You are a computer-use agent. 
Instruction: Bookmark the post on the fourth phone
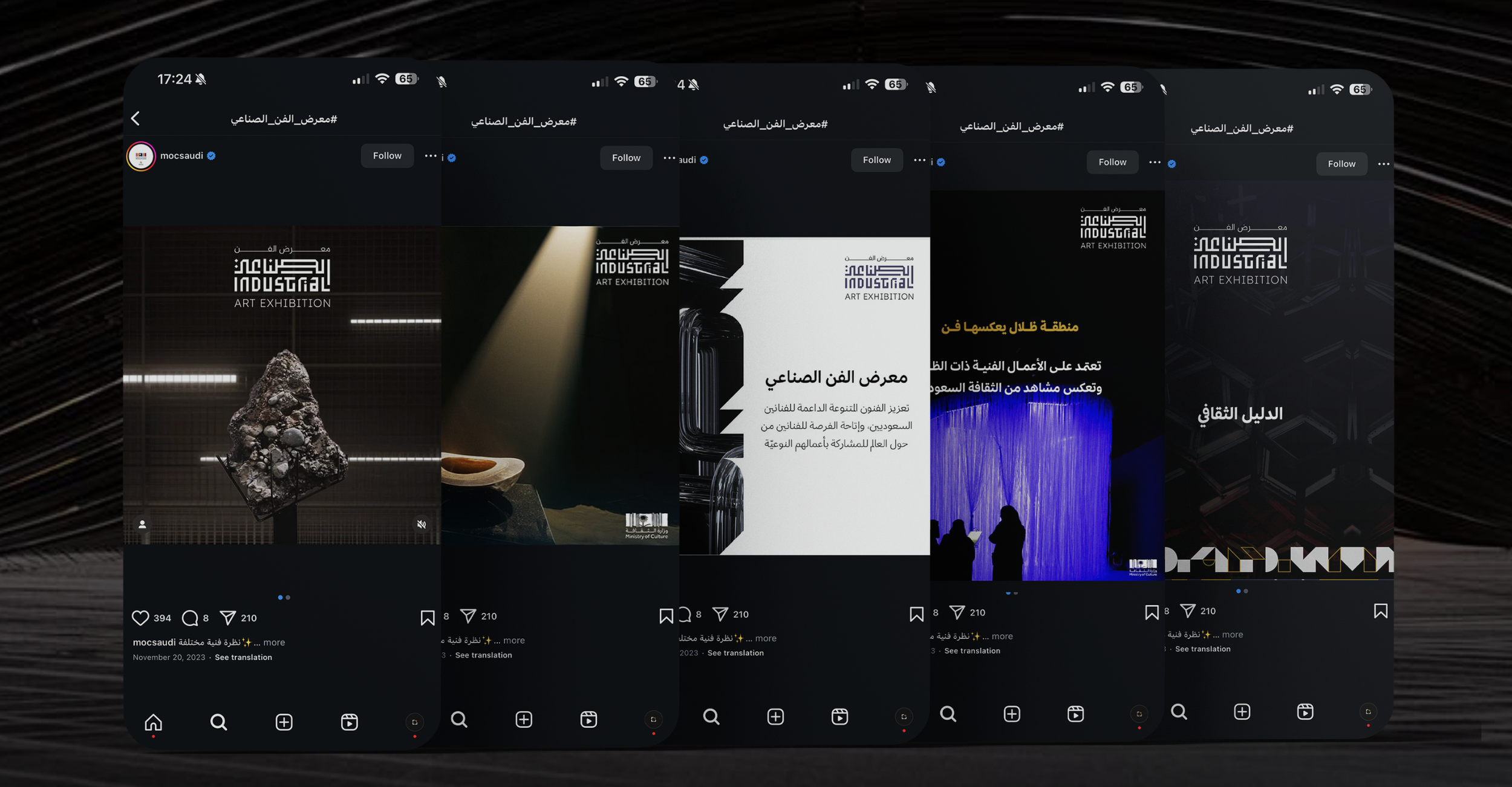click(x=1152, y=612)
